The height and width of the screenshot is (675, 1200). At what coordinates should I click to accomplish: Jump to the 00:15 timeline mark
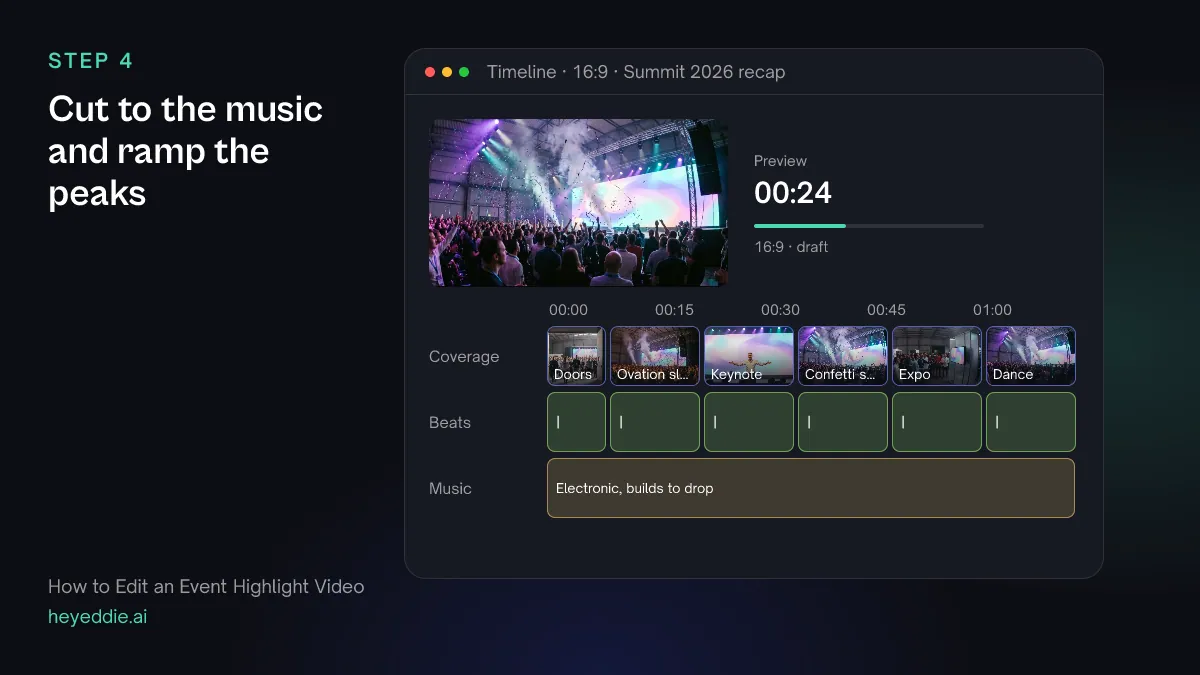(x=674, y=310)
